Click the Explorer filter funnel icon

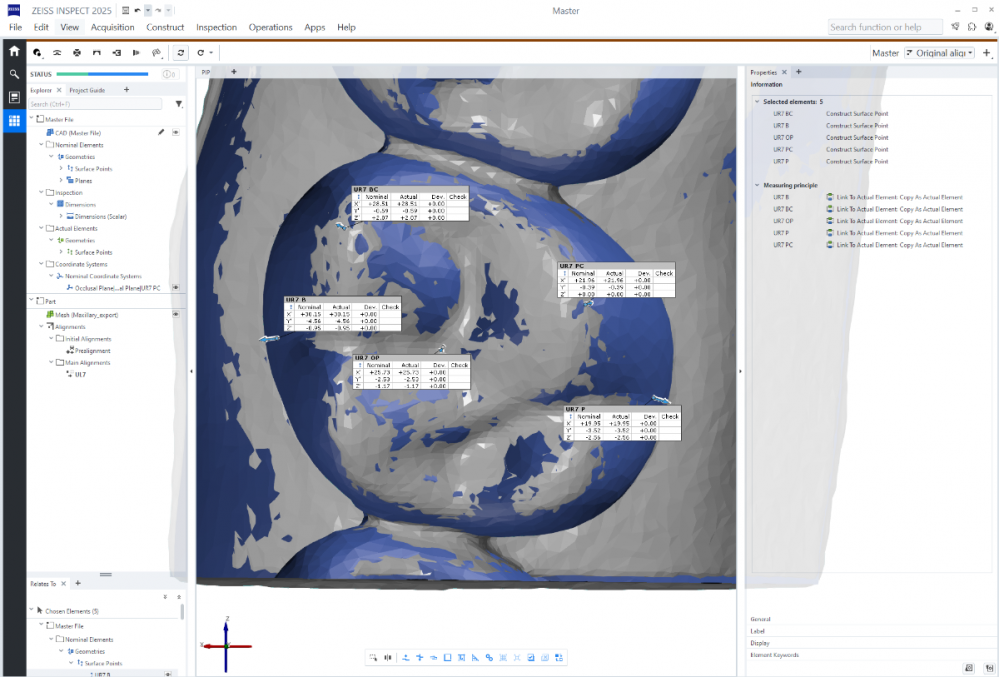point(179,104)
